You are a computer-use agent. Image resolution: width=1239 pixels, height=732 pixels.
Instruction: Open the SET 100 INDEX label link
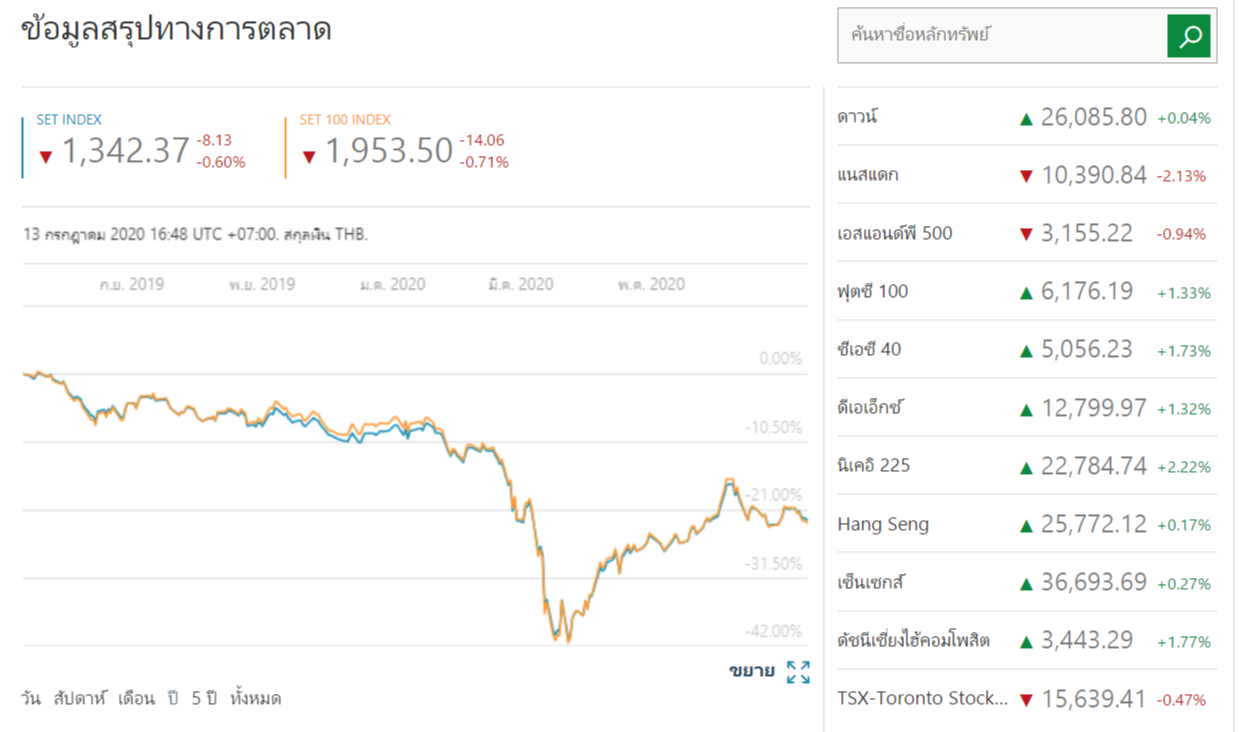[x=345, y=119]
